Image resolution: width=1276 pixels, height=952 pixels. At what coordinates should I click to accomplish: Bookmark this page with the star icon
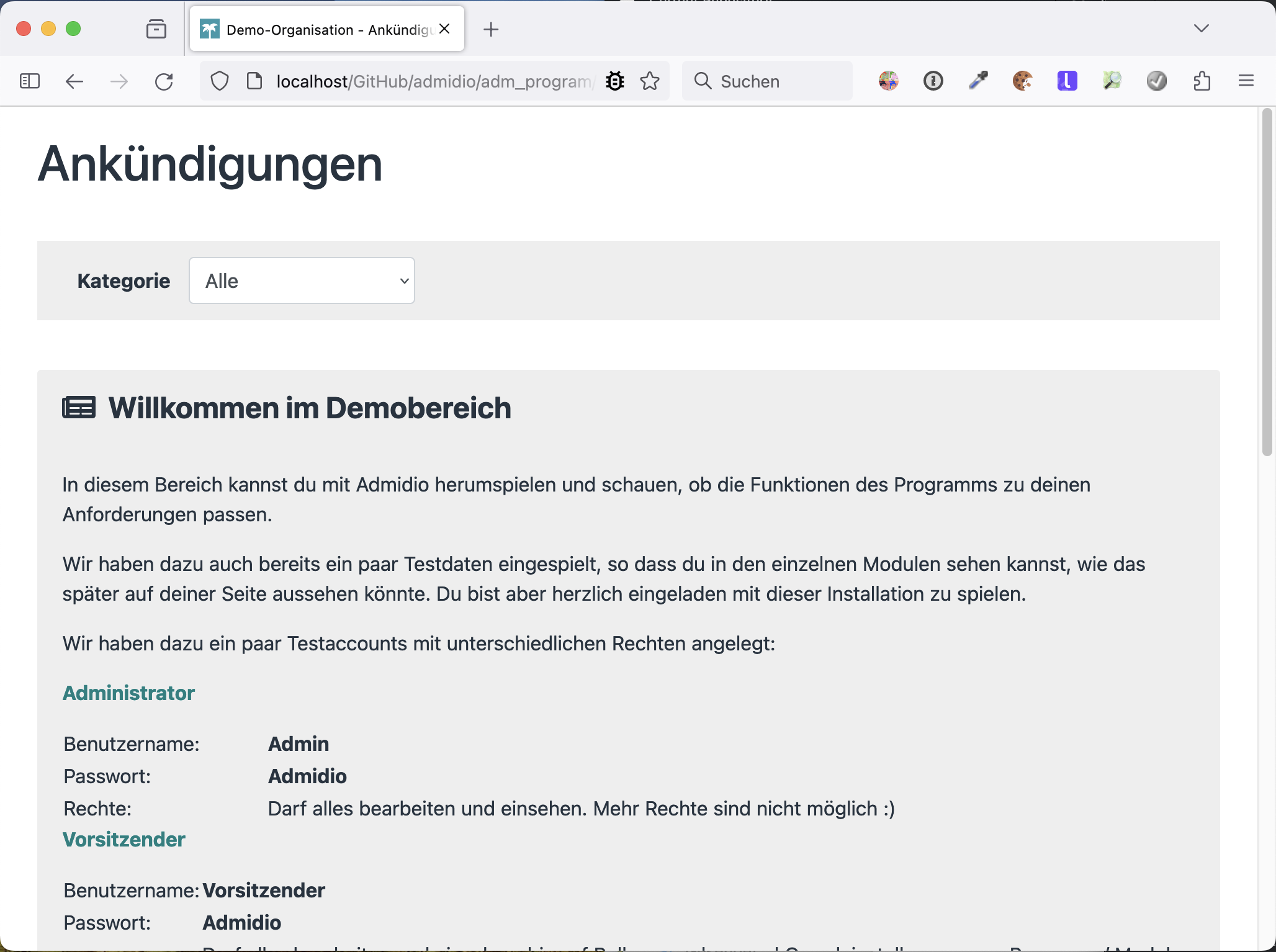(650, 81)
